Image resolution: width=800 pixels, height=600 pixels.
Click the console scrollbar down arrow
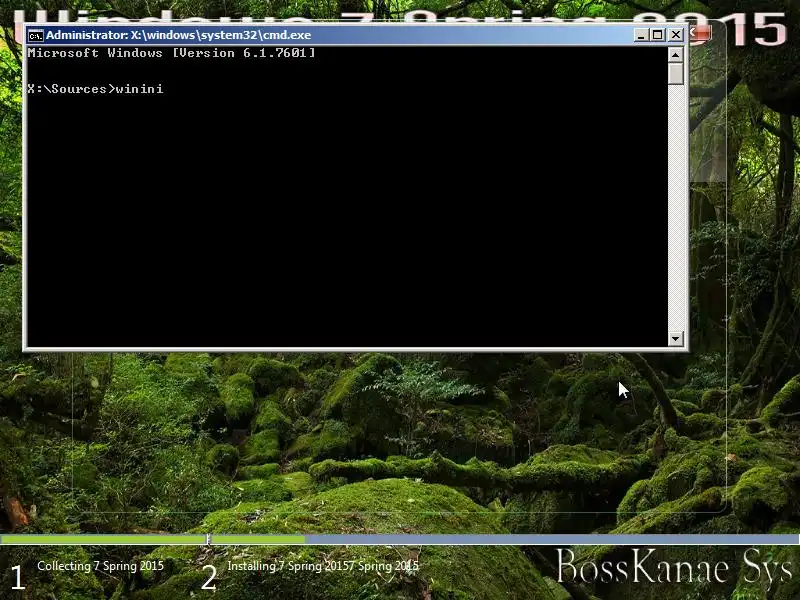point(676,338)
